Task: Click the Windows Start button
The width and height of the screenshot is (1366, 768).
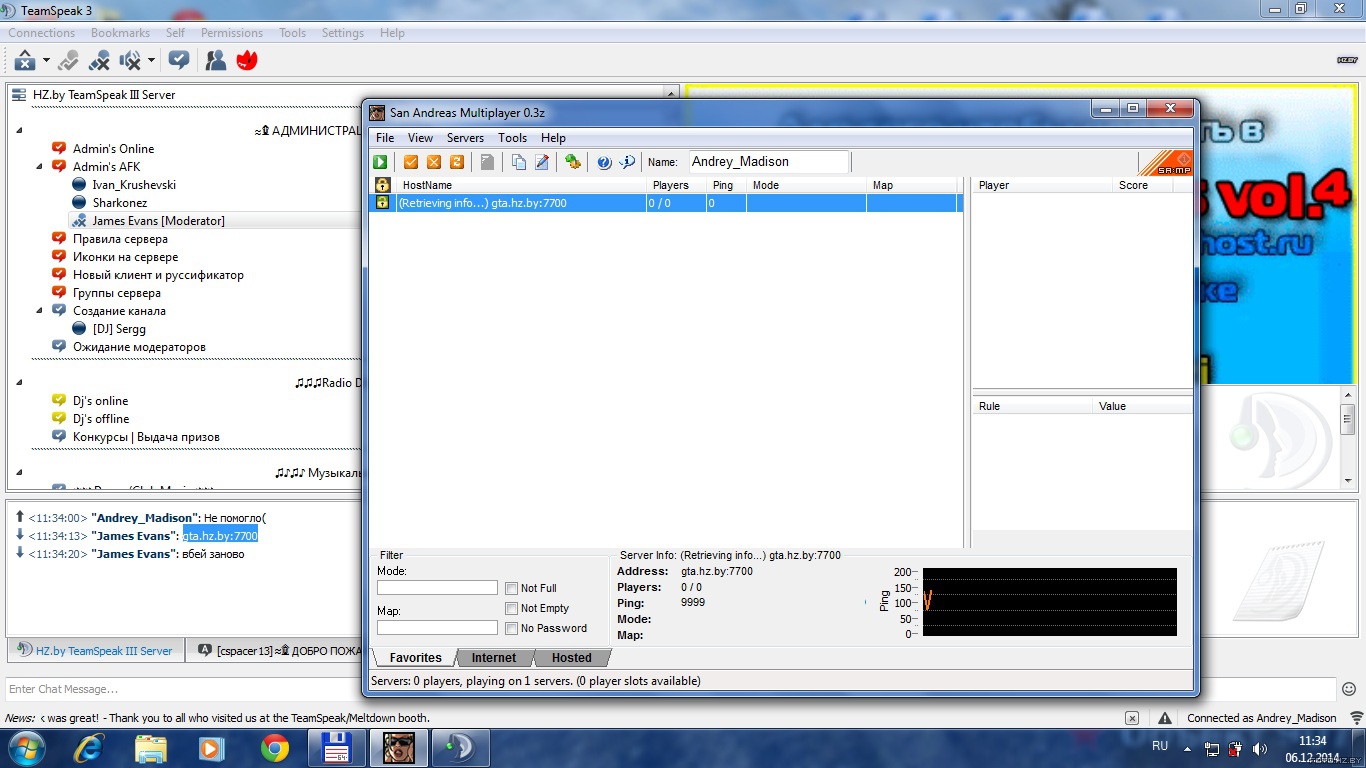Action: tap(26, 748)
